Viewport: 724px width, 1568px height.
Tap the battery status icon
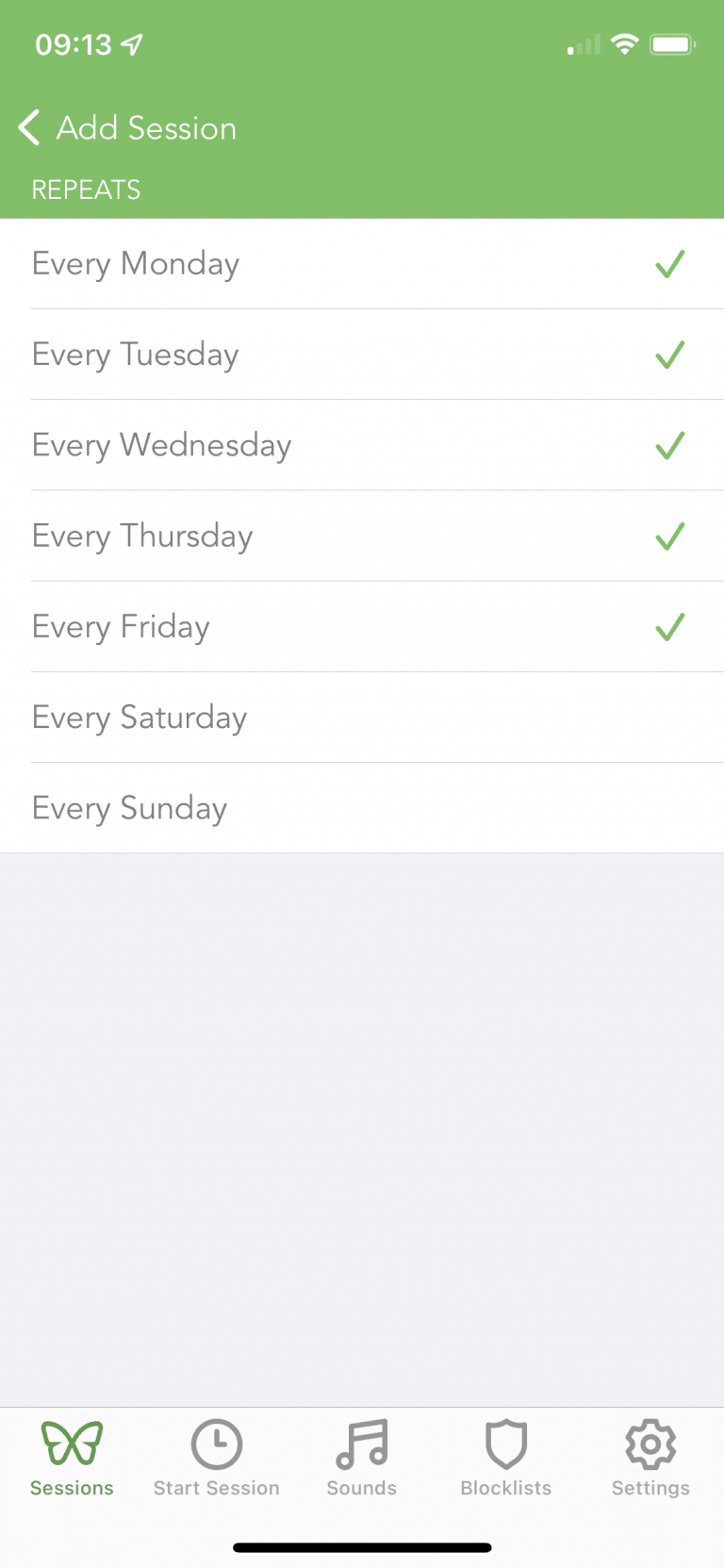pyautogui.click(x=672, y=44)
